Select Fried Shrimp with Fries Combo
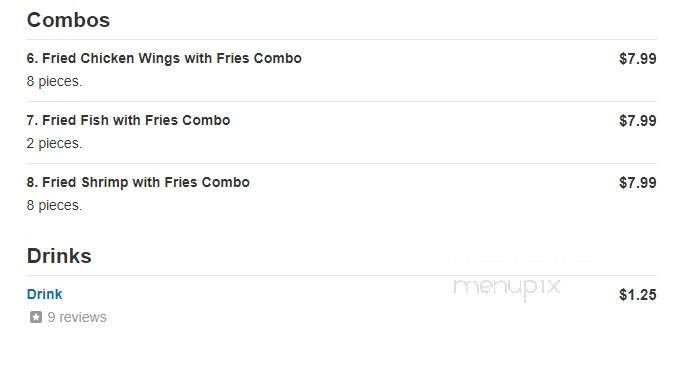 point(138,183)
